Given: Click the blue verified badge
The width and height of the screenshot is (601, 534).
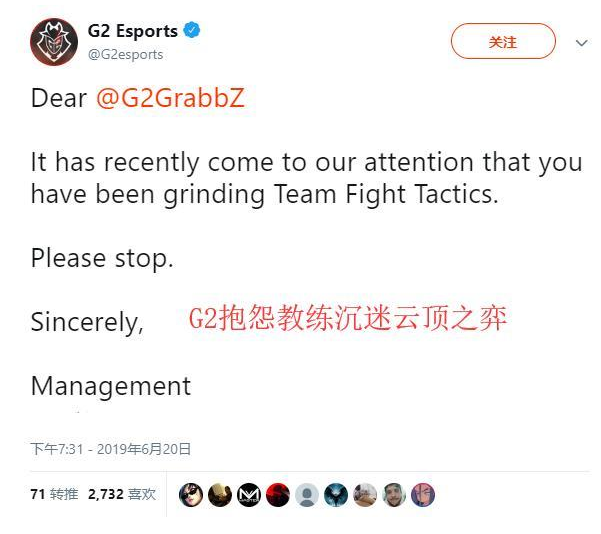Looking at the screenshot, I should (x=192, y=30).
